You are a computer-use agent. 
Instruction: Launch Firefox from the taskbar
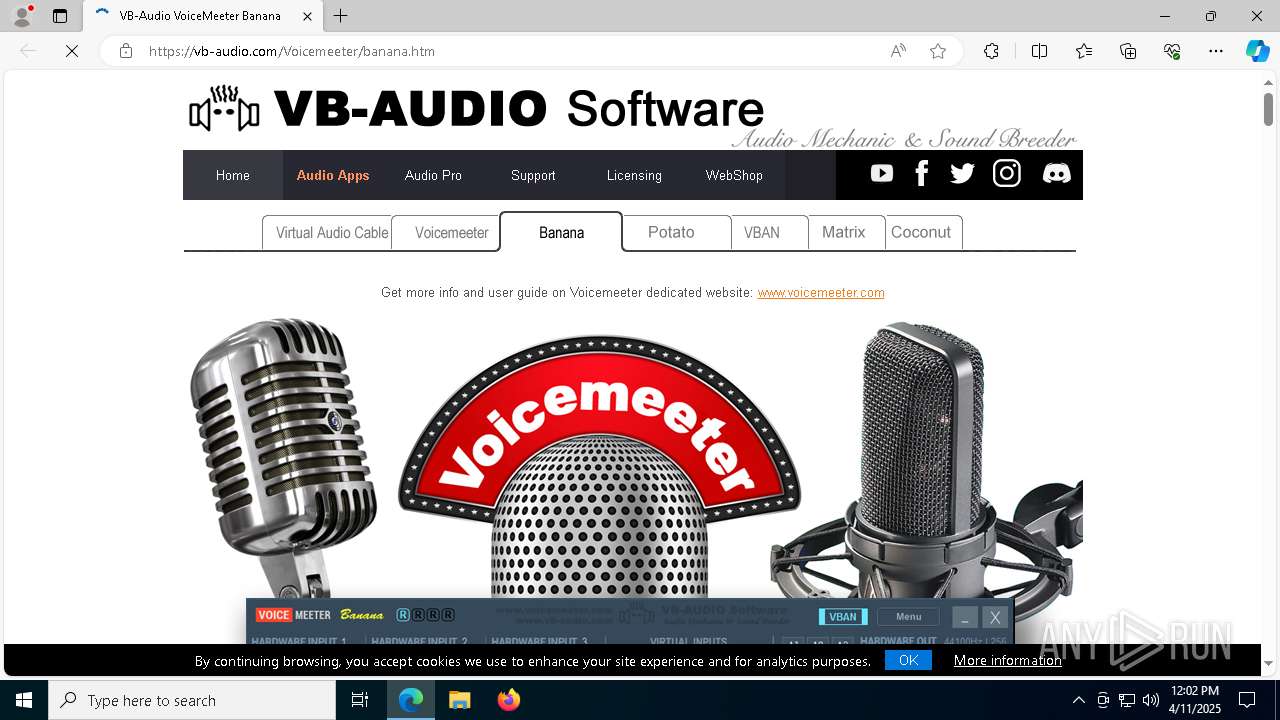tap(509, 700)
